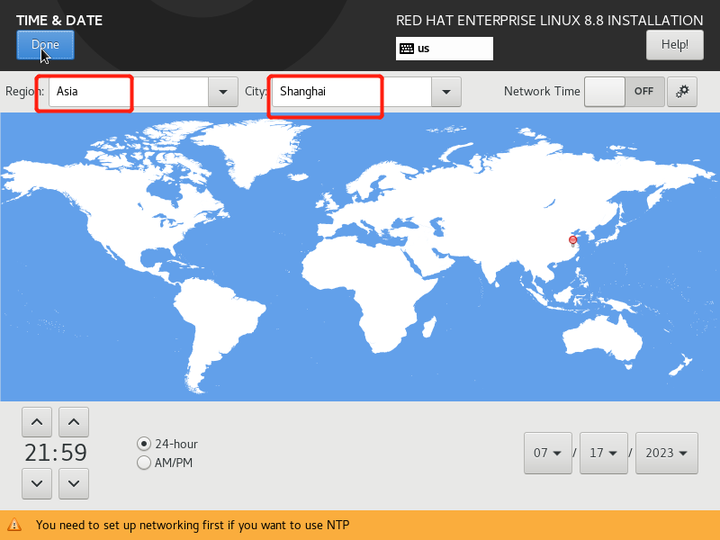The image size is (720, 540).
Task: Click the Shanghai city text field
Action: [352, 92]
